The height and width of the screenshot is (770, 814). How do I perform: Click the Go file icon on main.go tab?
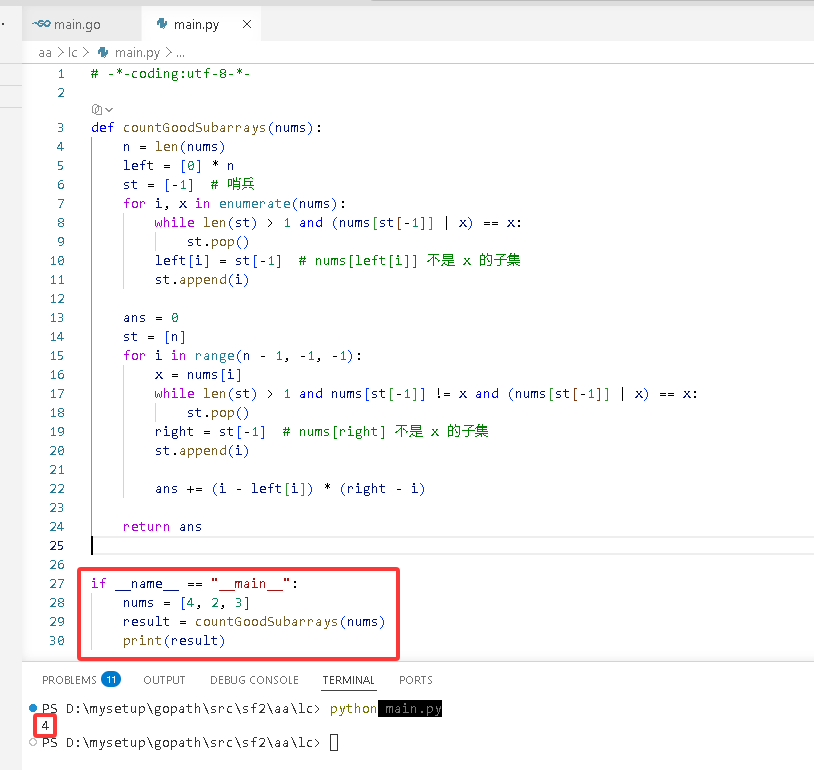click(x=41, y=24)
